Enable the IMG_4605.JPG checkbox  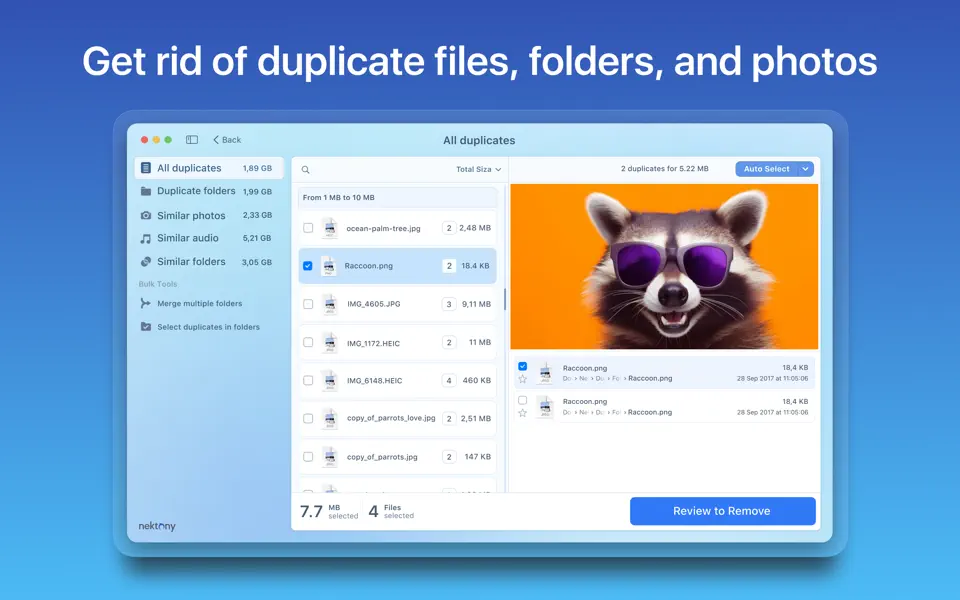(x=308, y=303)
